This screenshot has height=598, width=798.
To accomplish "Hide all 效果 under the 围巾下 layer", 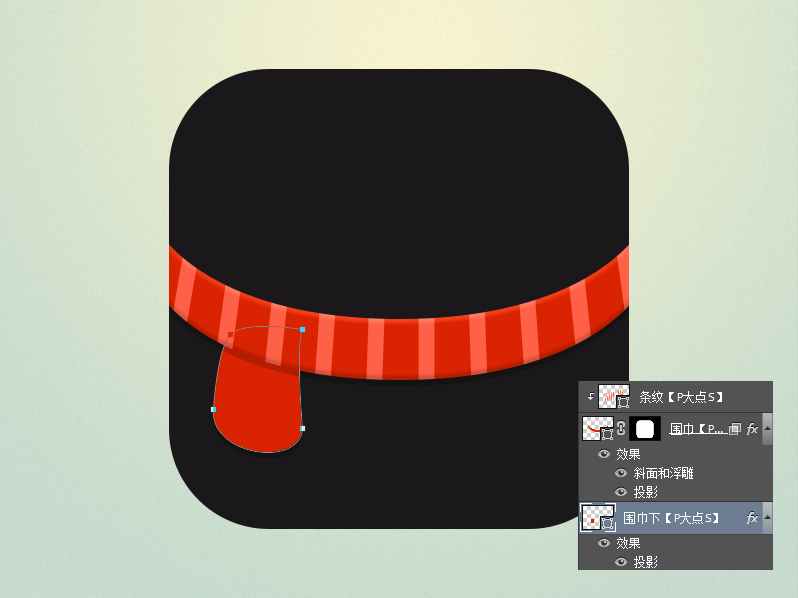I will [x=604, y=543].
